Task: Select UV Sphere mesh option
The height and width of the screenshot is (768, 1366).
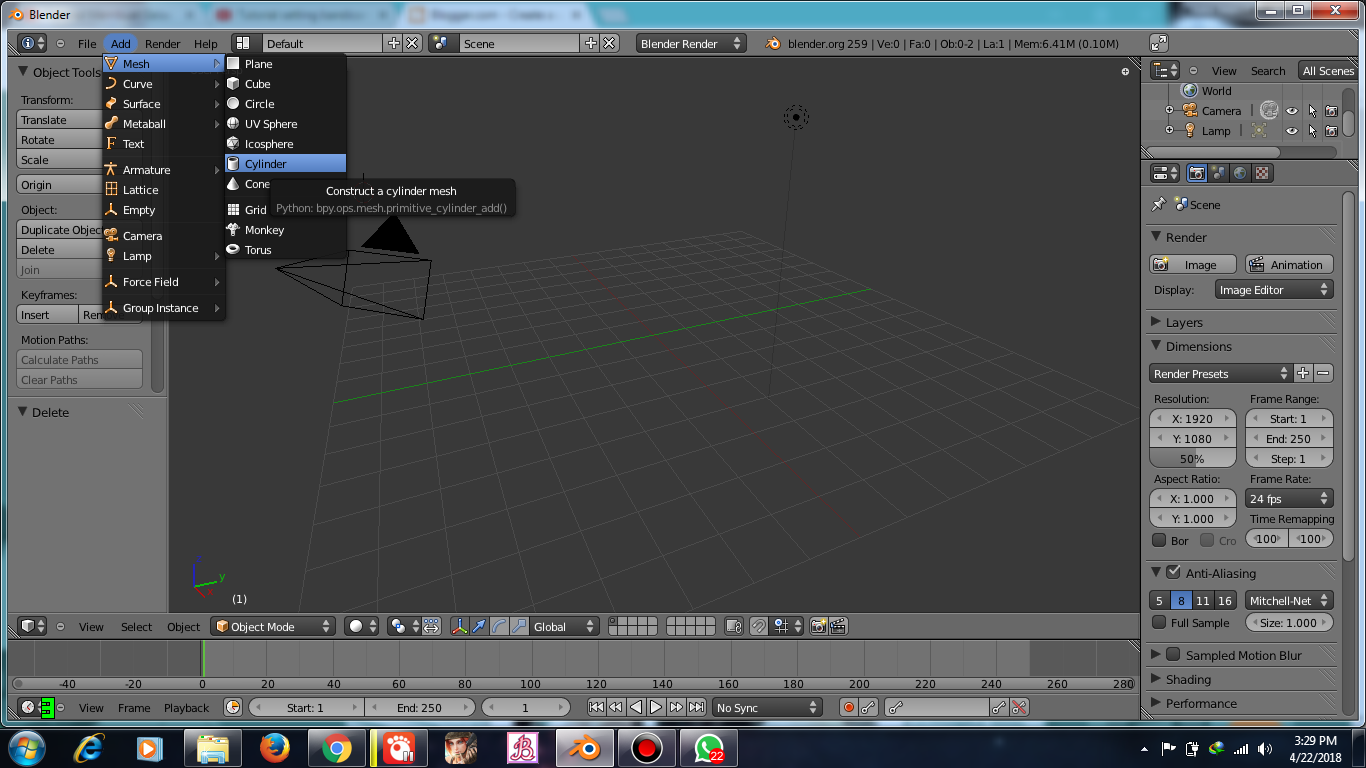Action: click(x=285, y=124)
